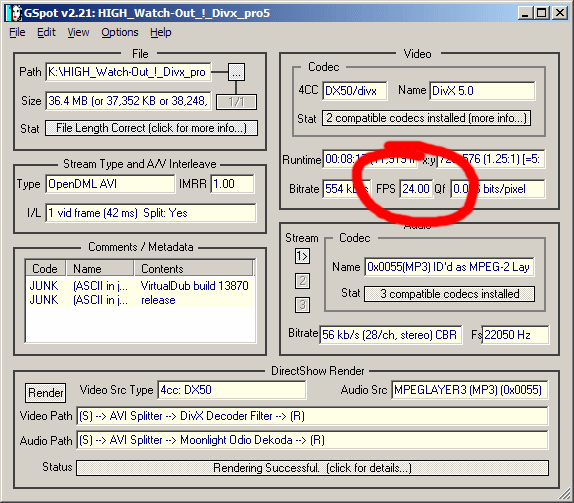The width and height of the screenshot is (574, 503).
Task: Click the Runtime field showing 00:08
Action: click(370, 159)
